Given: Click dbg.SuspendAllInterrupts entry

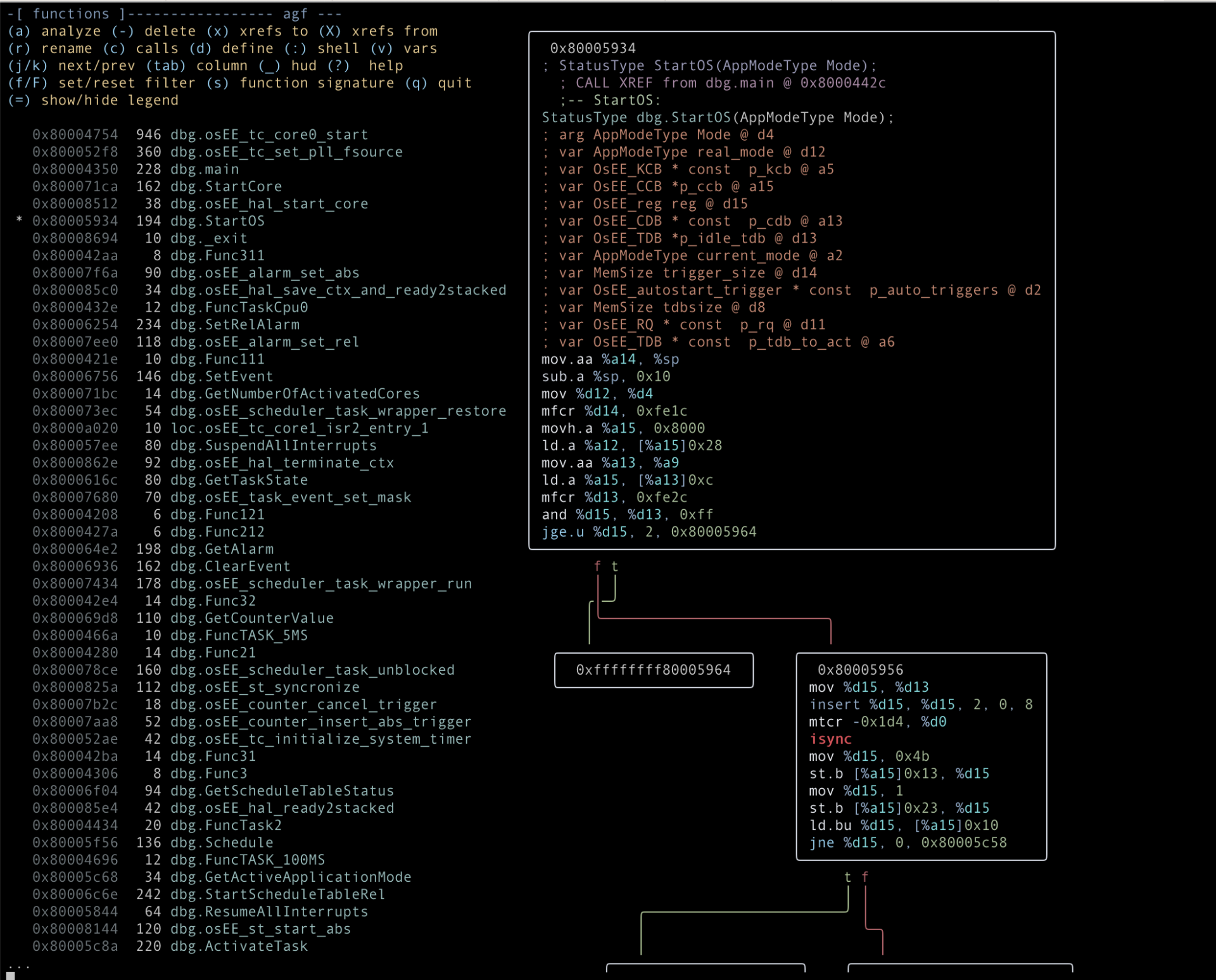Looking at the screenshot, I should (205, 445).
